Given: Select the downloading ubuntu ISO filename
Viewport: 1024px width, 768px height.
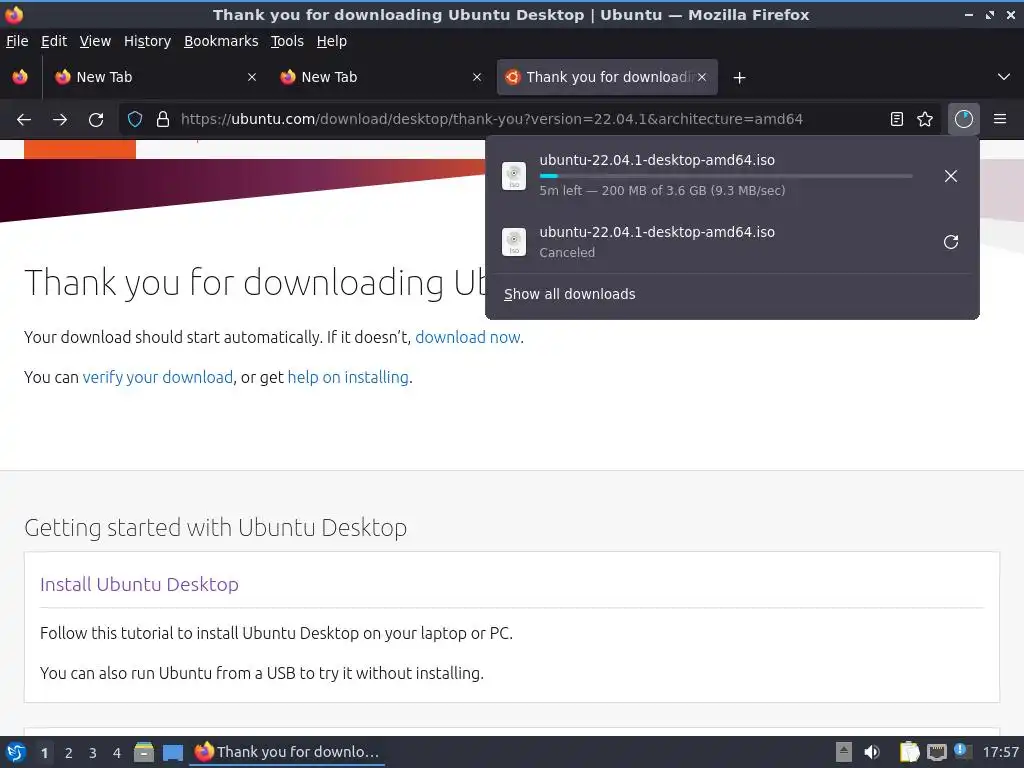Looking at the screenshot, I should pos(657,160).
